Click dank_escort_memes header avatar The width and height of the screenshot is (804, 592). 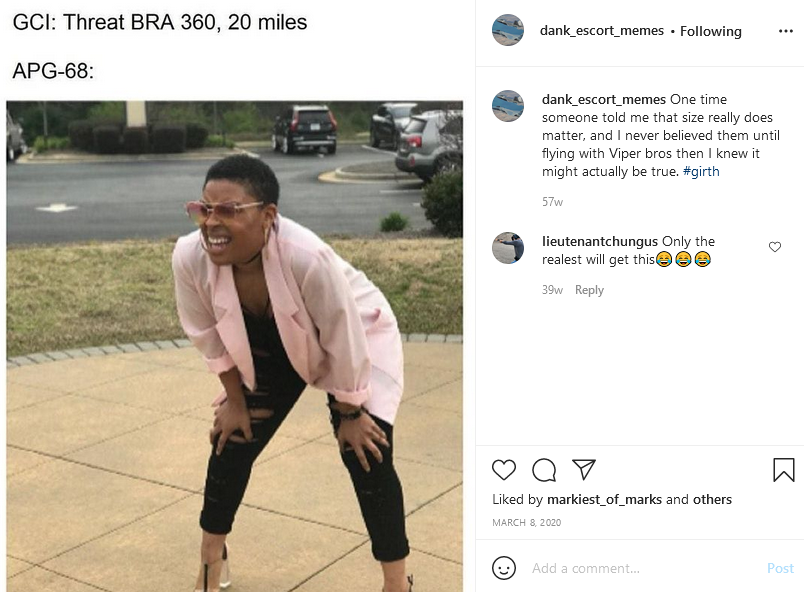[x=508, y=30]
